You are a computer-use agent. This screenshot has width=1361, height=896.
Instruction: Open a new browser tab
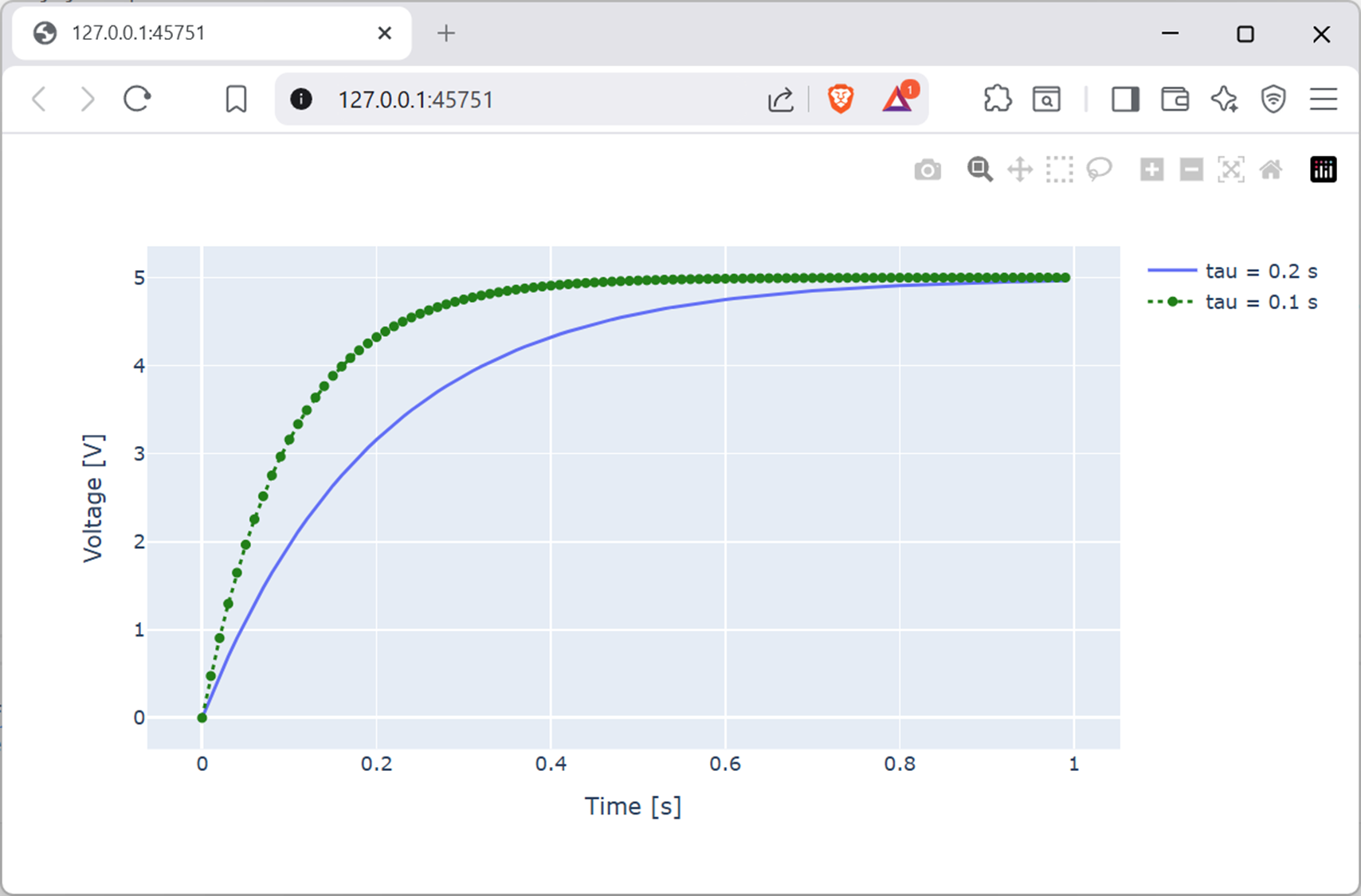(x=446, y=33)
